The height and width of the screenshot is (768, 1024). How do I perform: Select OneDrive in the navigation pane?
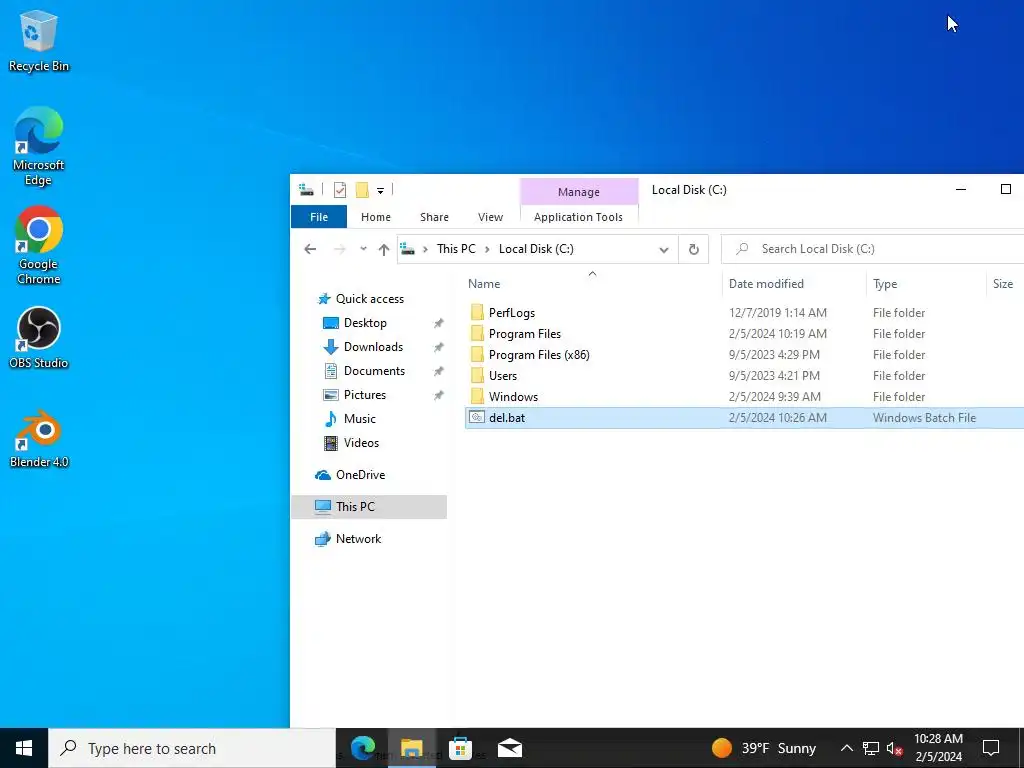pyautogui.click(x=360, y=475)
